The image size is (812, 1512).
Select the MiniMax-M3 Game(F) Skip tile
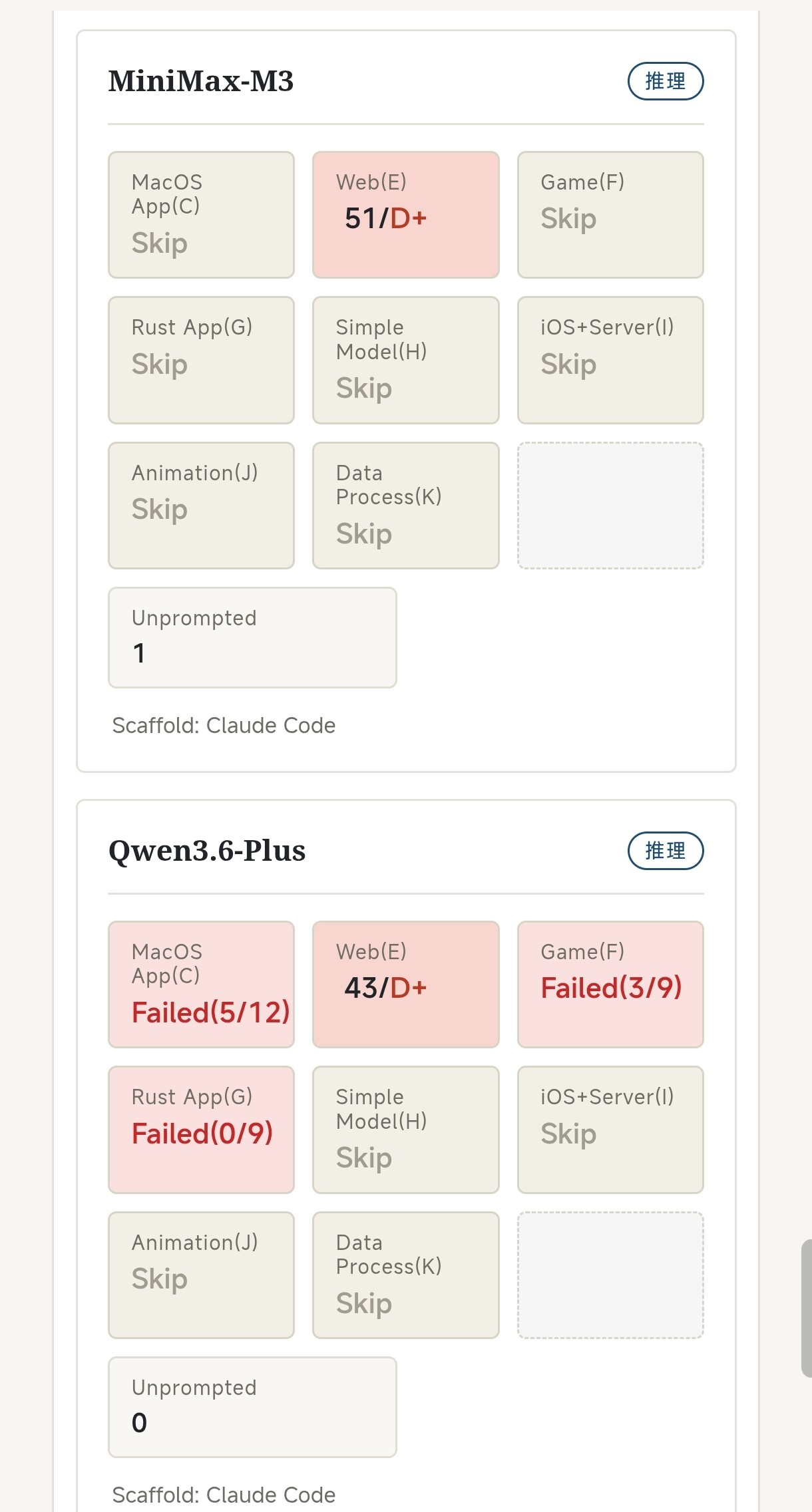pos(610,214)
